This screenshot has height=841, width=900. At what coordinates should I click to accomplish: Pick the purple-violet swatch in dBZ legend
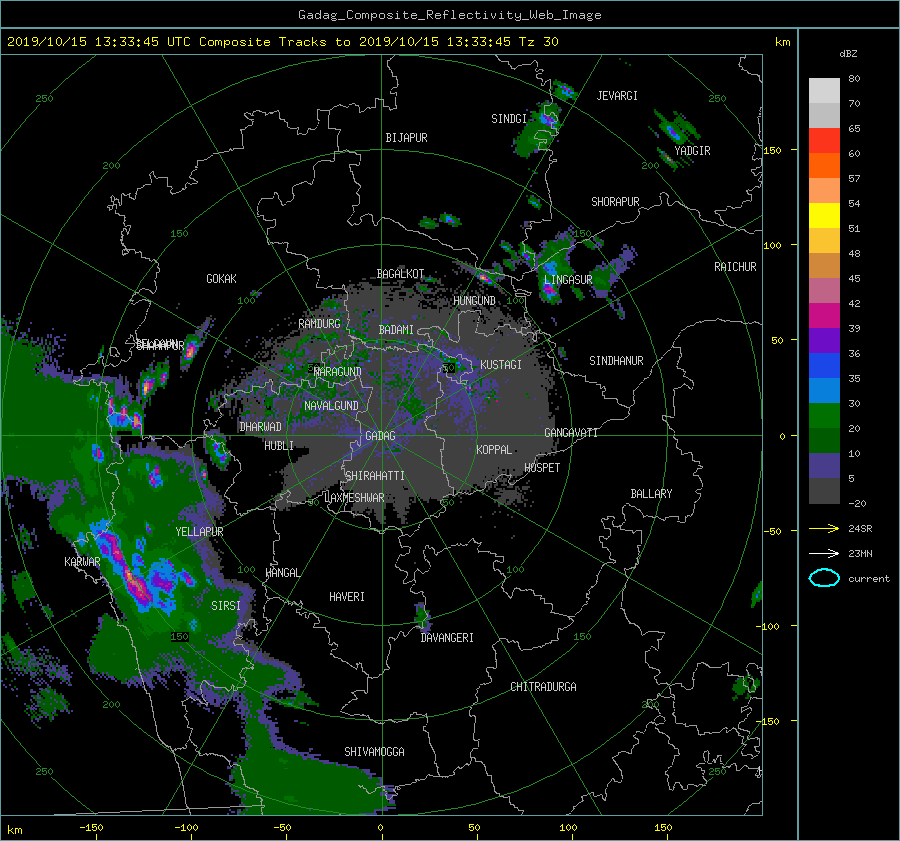click(x=824, y=341)
